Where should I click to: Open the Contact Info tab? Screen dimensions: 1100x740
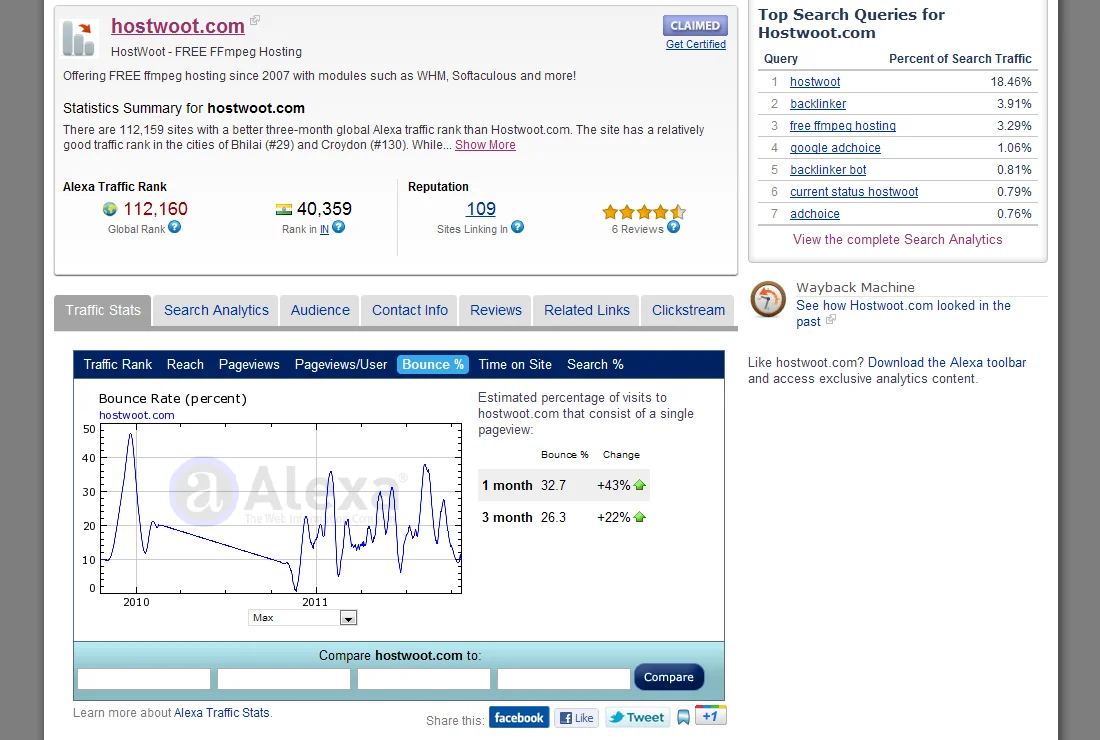[410, 310]
